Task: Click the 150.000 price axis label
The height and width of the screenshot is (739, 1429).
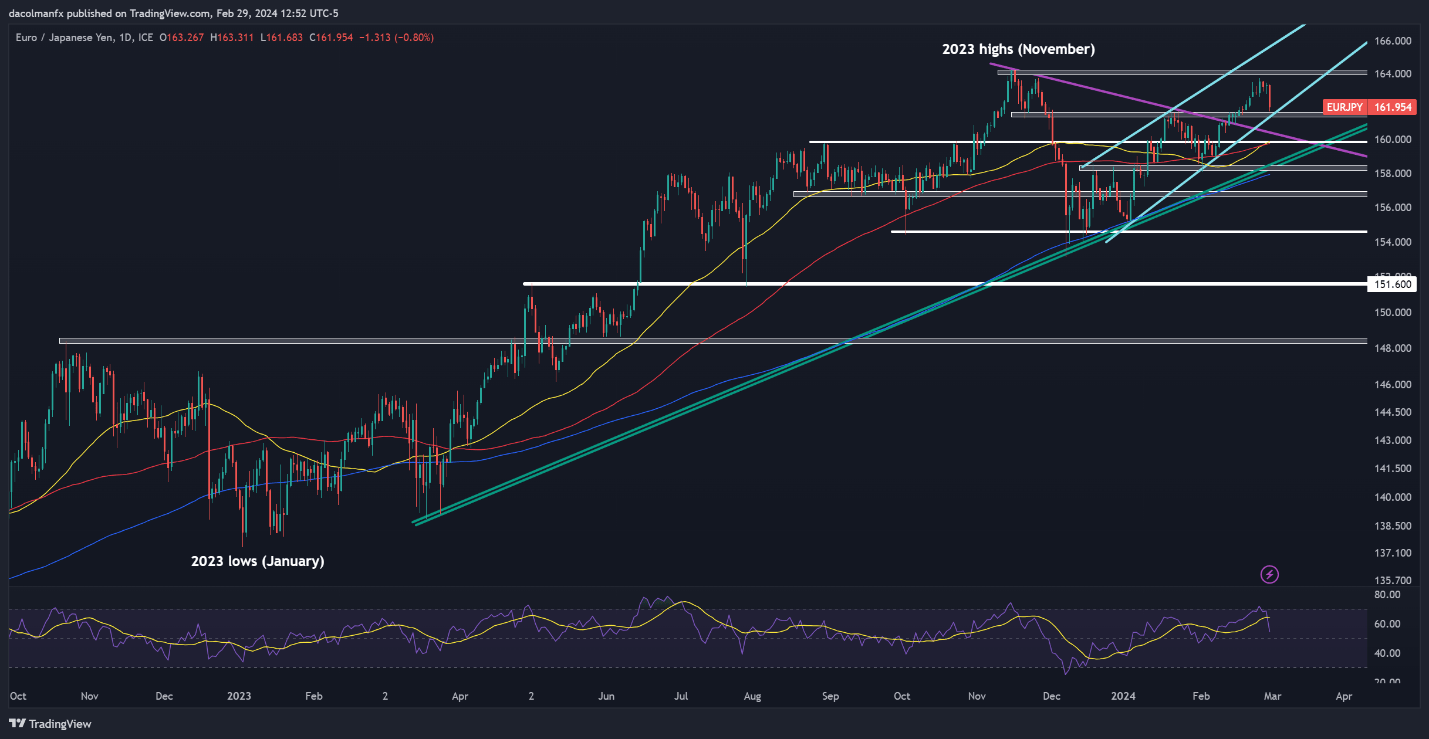Action: pos(1393,312)
